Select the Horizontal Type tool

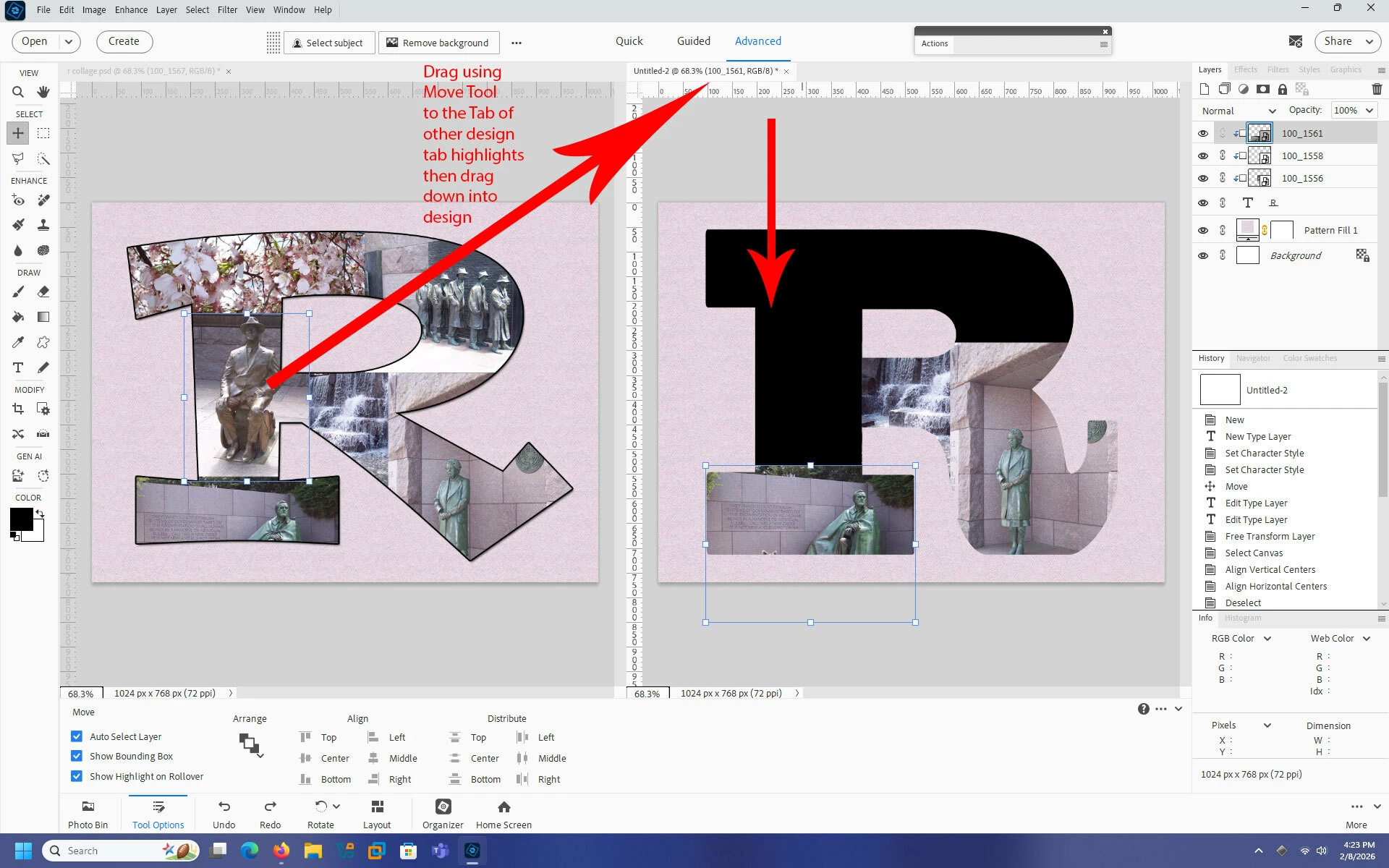(18, 367)
